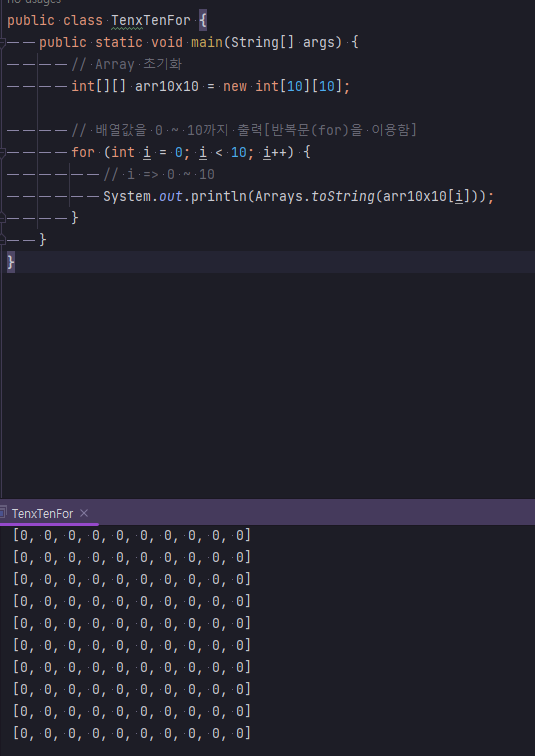This screenshot has height=756, width=535.
Task: Click the '// i => 0 ~ 10' comment
Action: pyautogui.click(x=159, y=174)
